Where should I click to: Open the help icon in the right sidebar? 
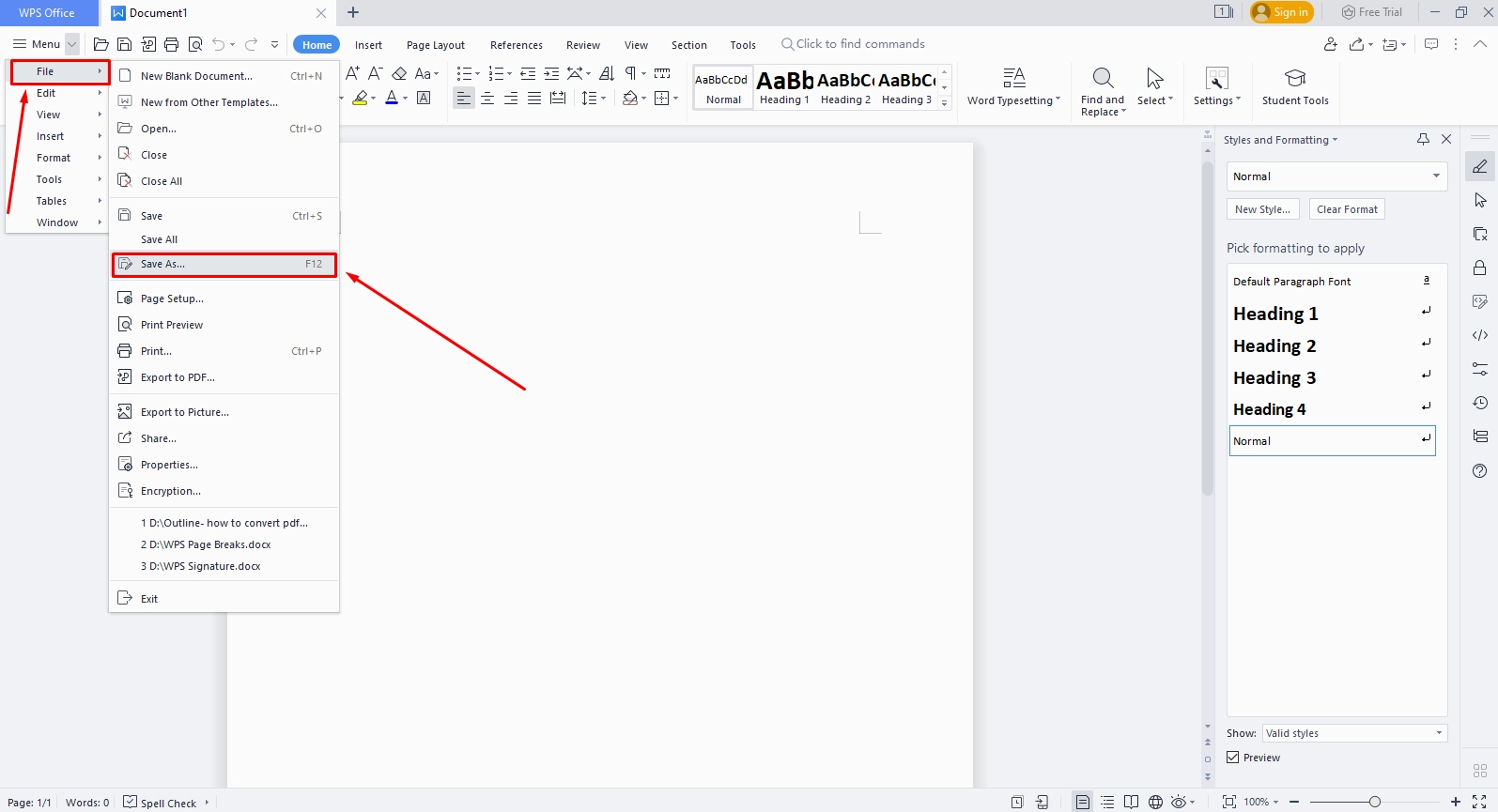tap(1480, 470)
